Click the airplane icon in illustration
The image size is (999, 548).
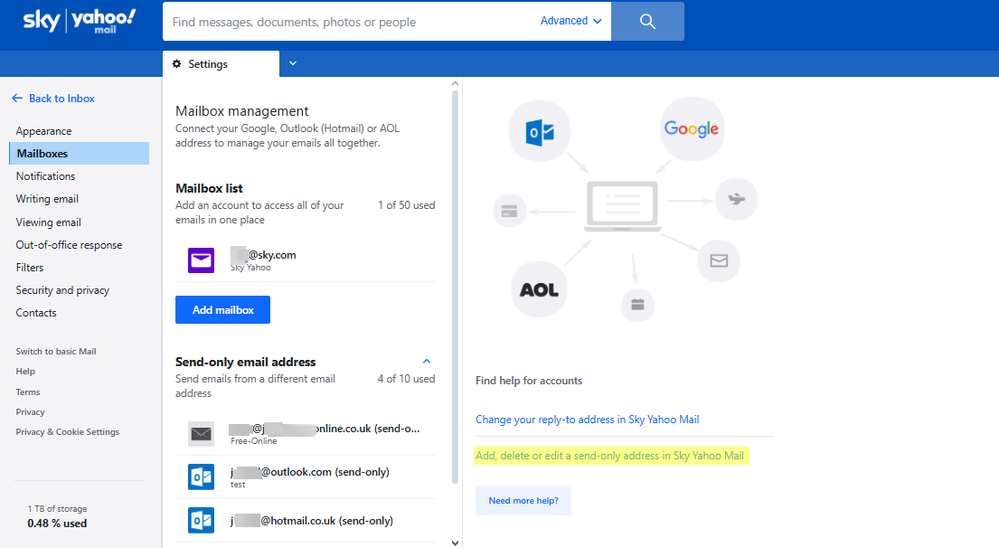737,199
